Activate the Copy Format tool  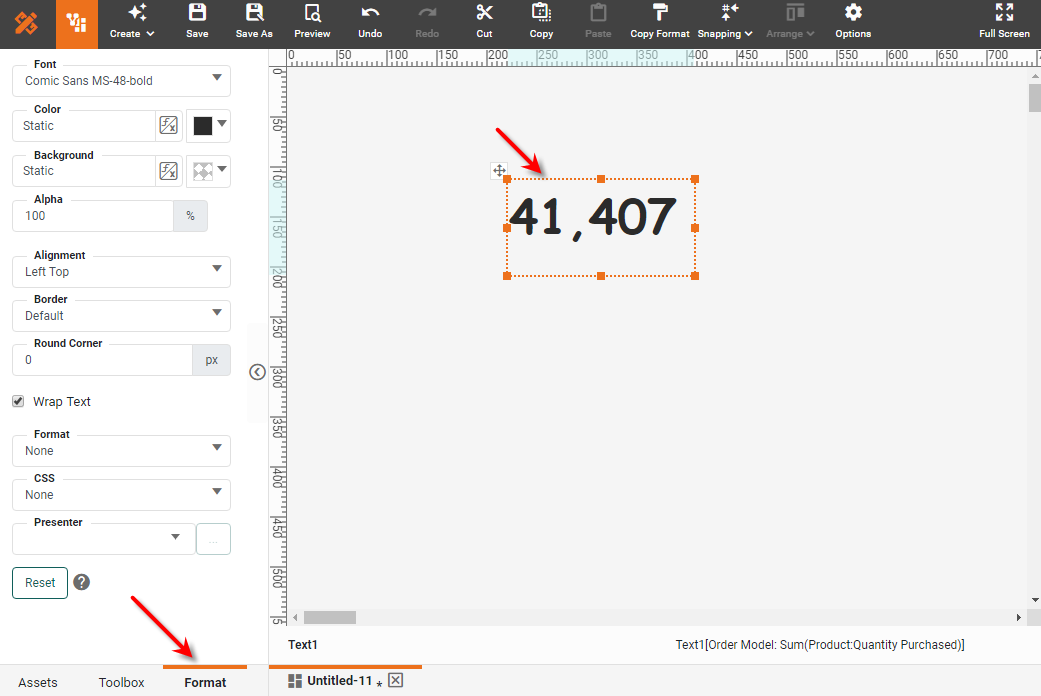click(659, 21)
